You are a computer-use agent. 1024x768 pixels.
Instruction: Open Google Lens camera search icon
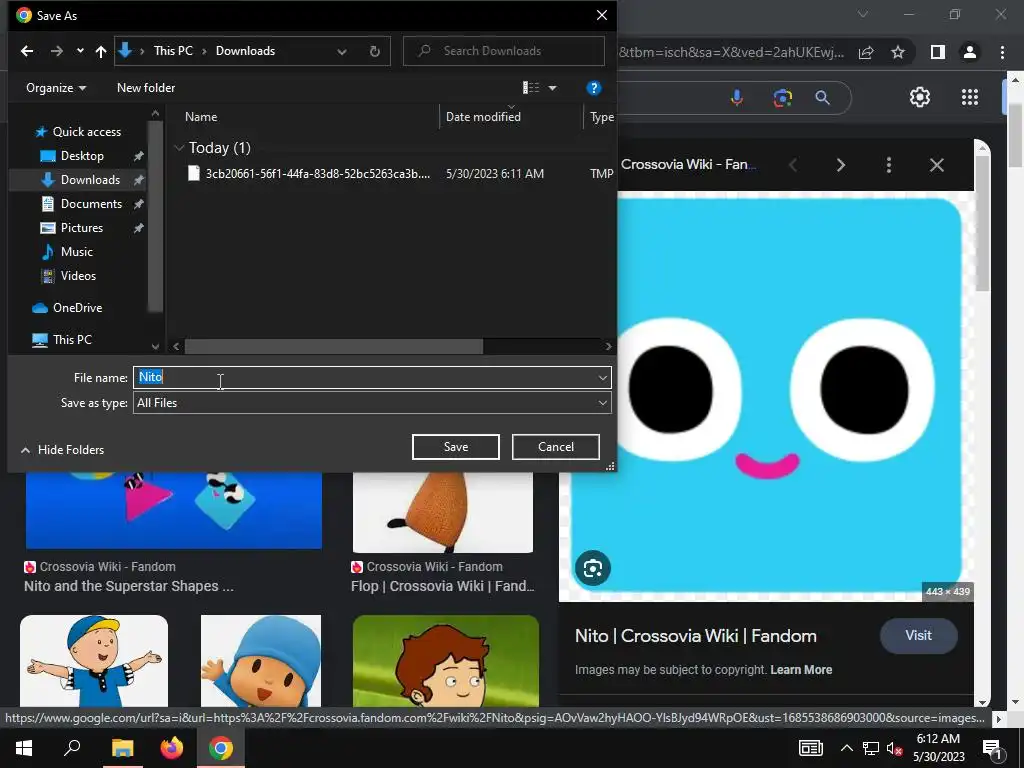782,97
